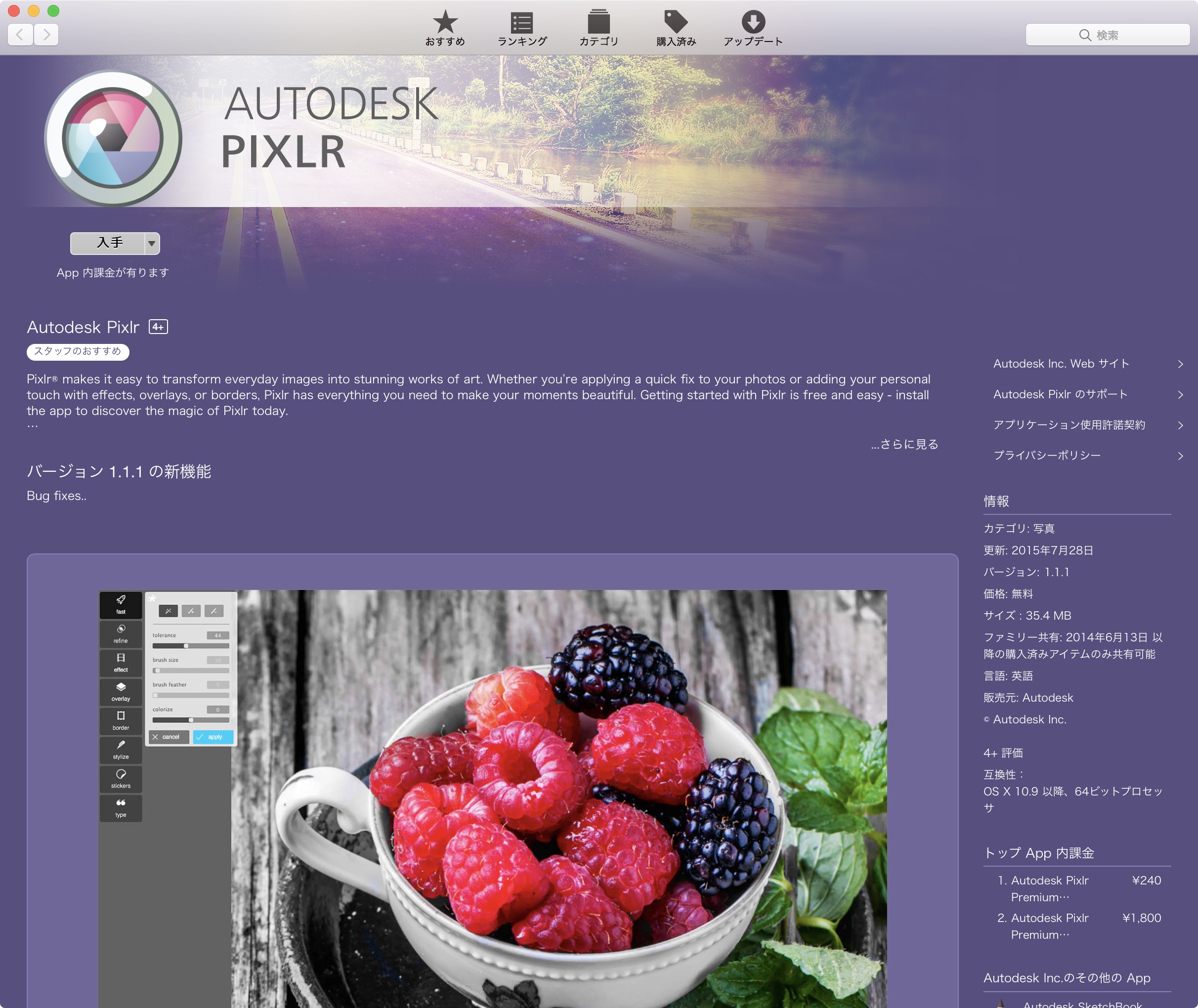The height and width of the screenshot is (1008, 1198).
Task: Click the colorize value 0 field
Action: [218, 710]
